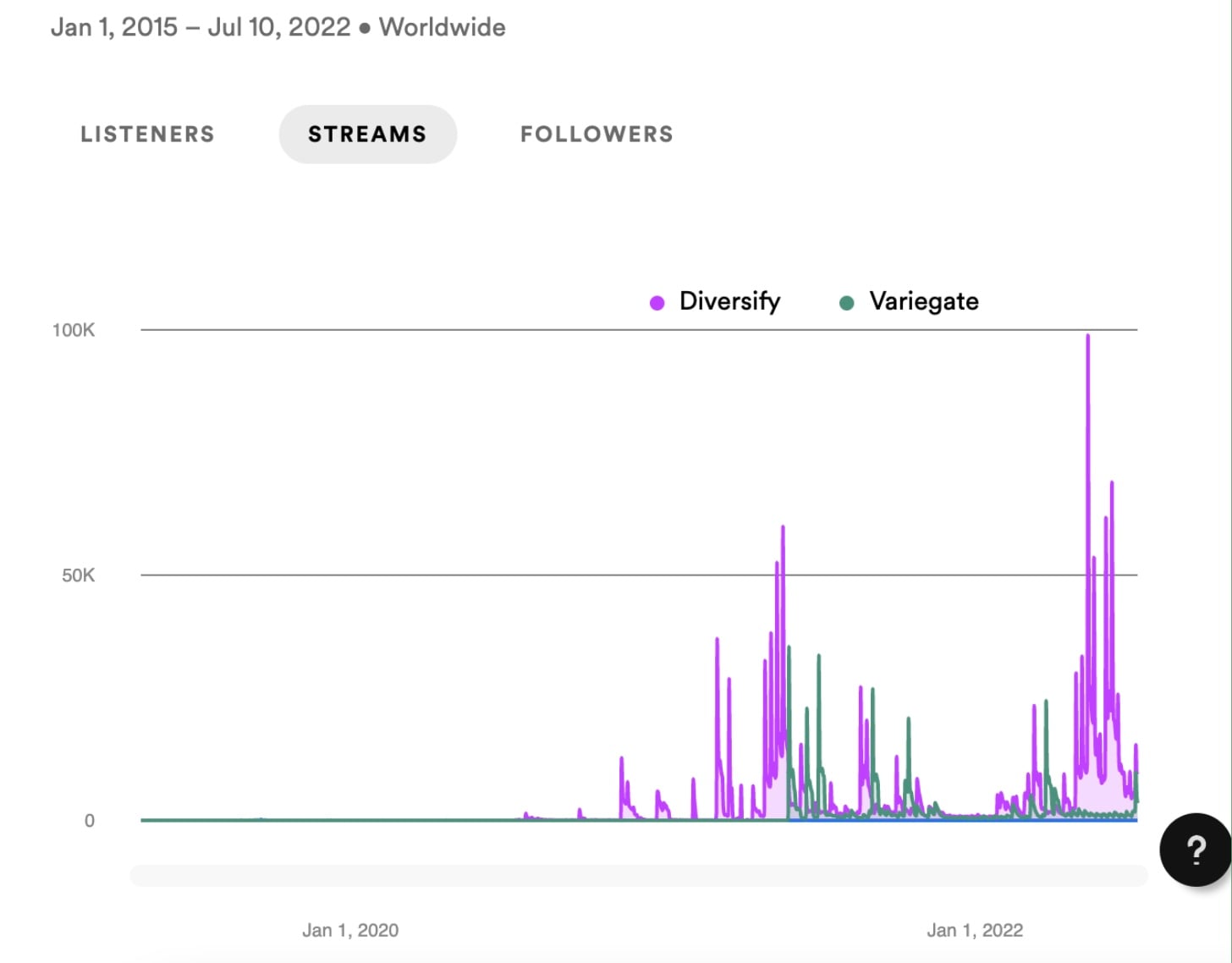
Task: Click the green Variegate legend dot
Action: pos(846,303)
